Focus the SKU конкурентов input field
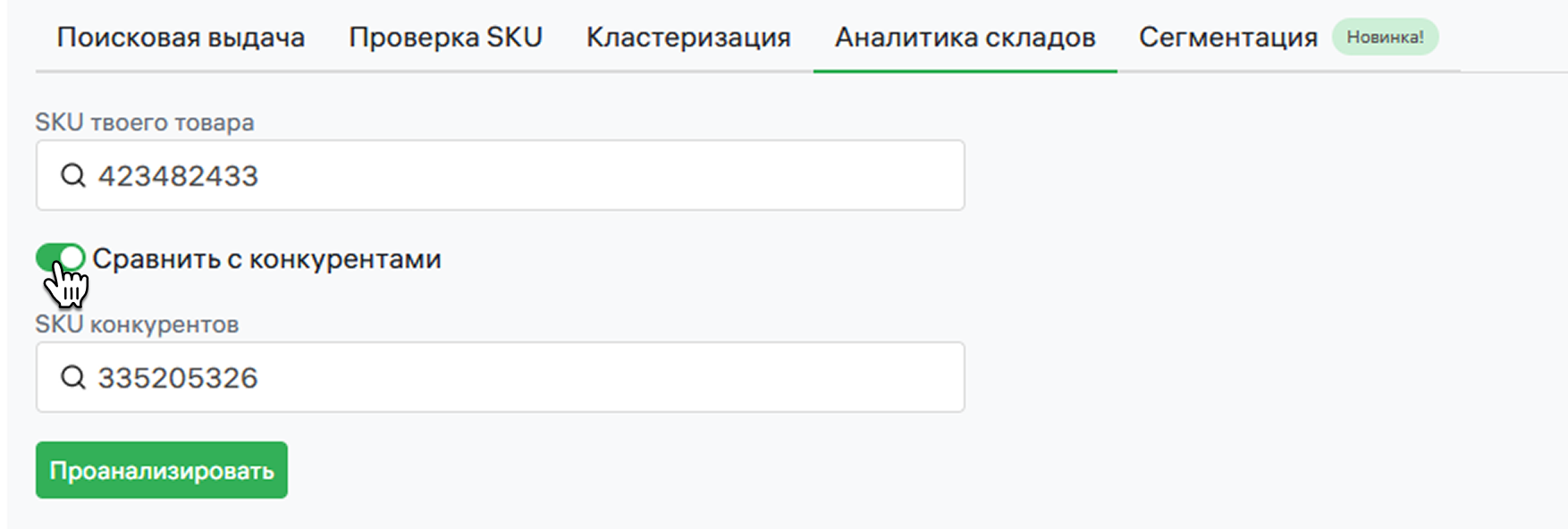1568x529 pixels. 536,377
